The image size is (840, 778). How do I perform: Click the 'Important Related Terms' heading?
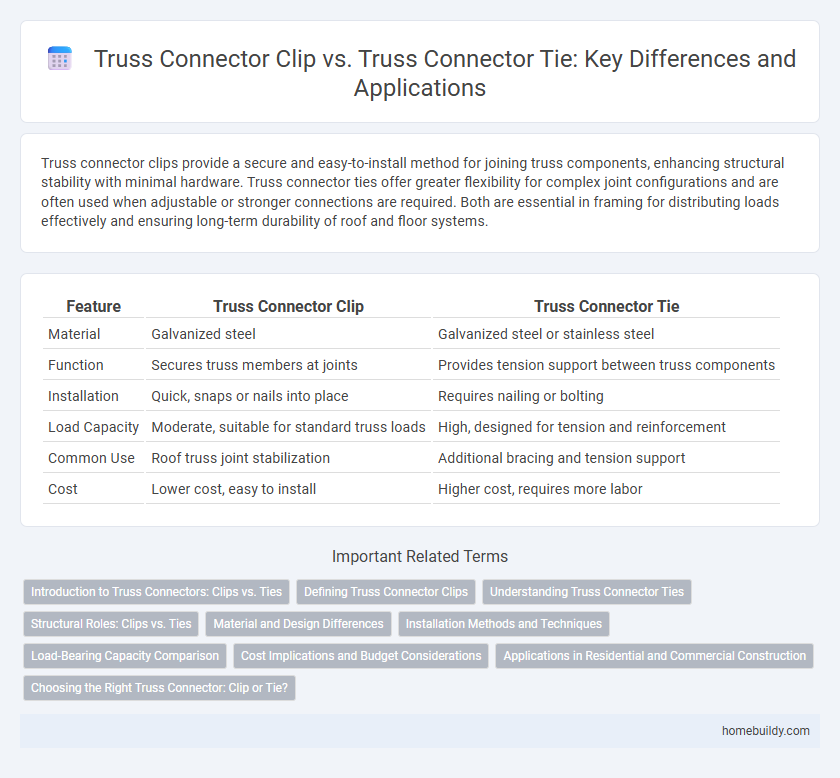(419, 556)
